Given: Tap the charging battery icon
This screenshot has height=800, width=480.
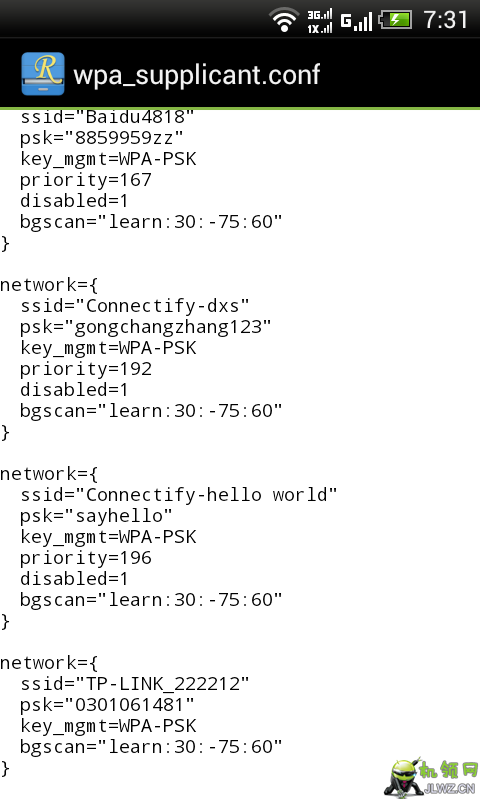Looking at the screenshot, I should click(395, 20).
